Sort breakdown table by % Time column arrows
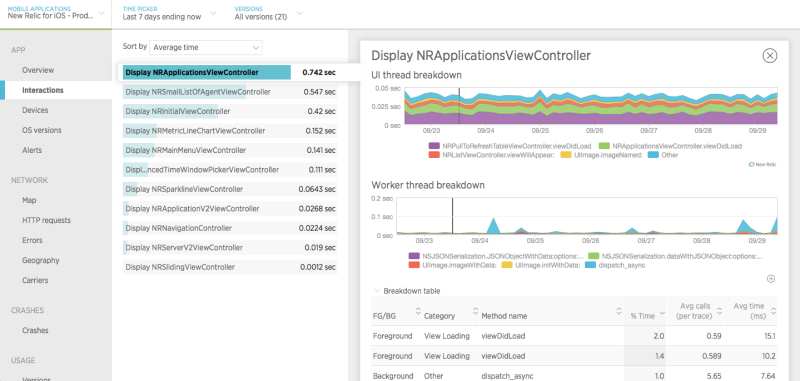The height and width of the screenshot is (381, 800). coord(662,313)
